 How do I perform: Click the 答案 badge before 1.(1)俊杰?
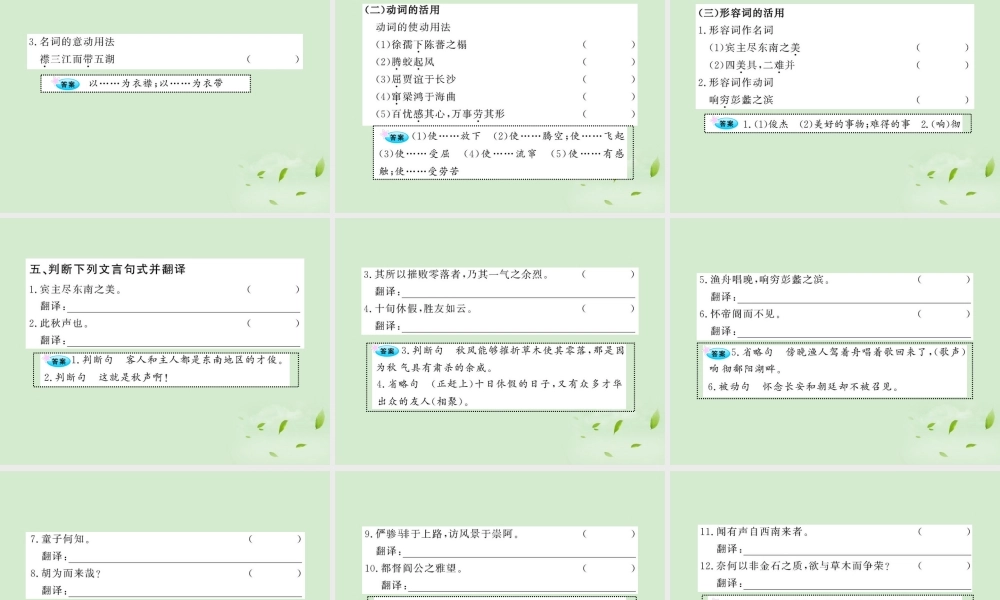click(x=726, y=124)
